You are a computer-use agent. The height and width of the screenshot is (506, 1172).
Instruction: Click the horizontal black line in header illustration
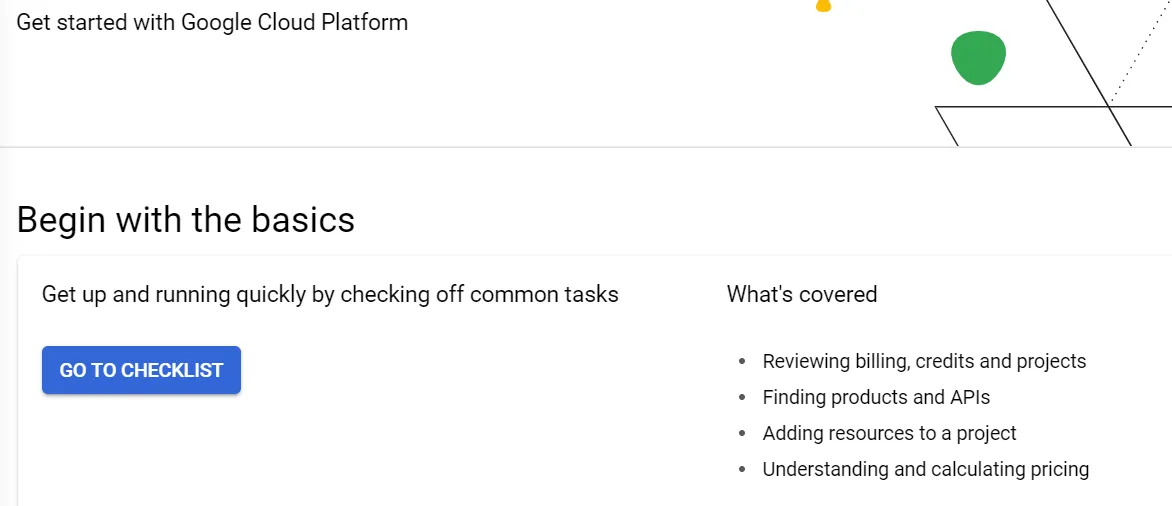point(1053,107)
